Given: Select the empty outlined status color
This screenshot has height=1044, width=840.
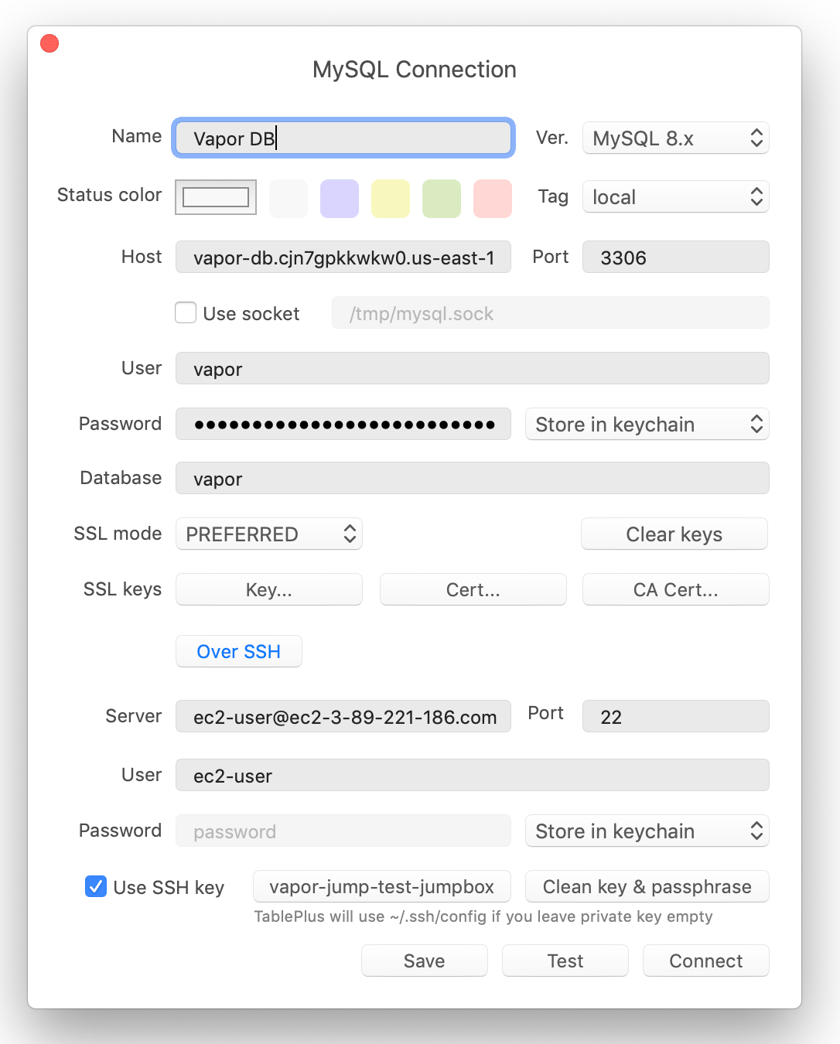Looking at the screenshot, I should [x=216, y=197].
